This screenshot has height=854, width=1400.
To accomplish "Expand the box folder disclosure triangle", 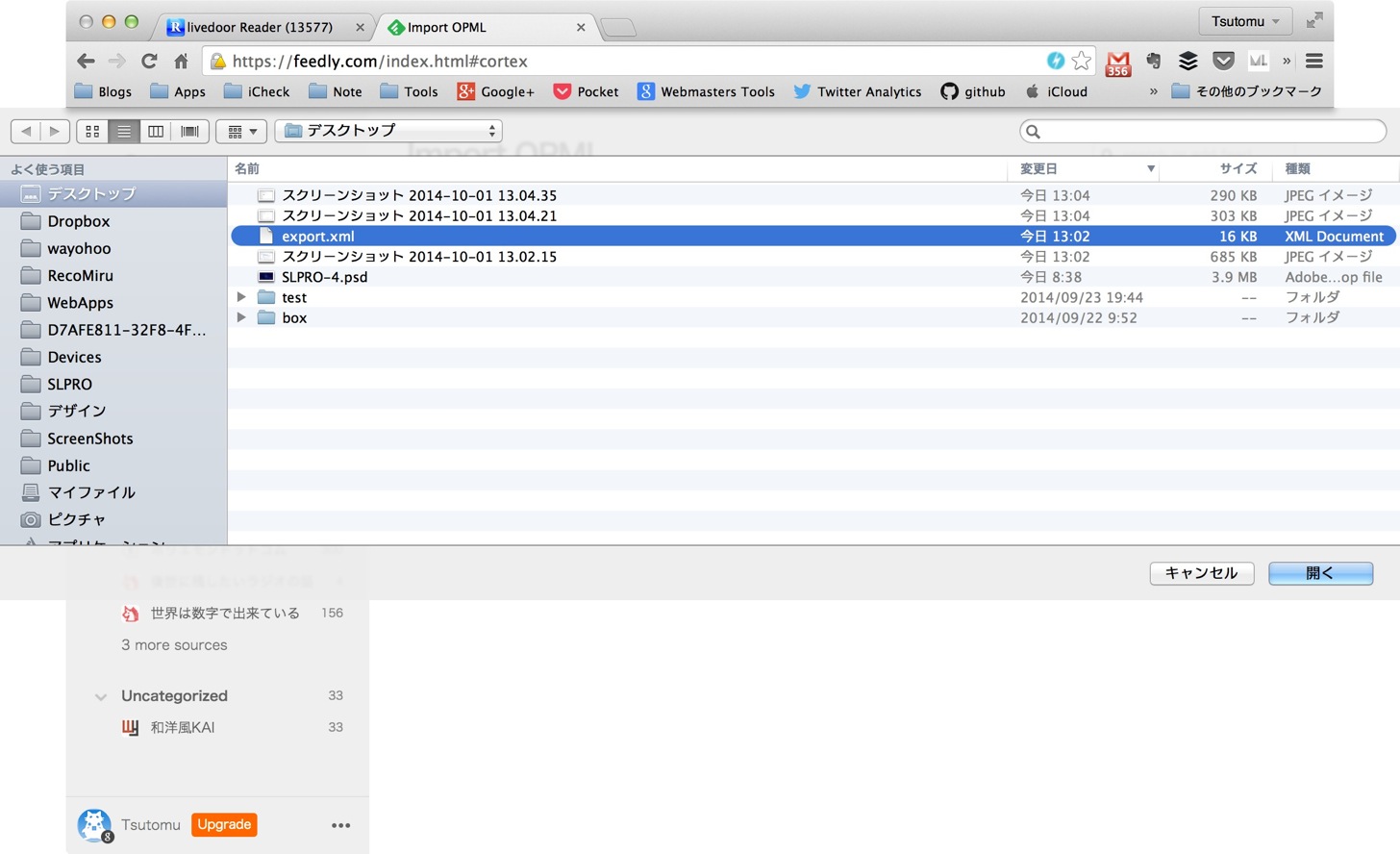I will coord(241,317).
